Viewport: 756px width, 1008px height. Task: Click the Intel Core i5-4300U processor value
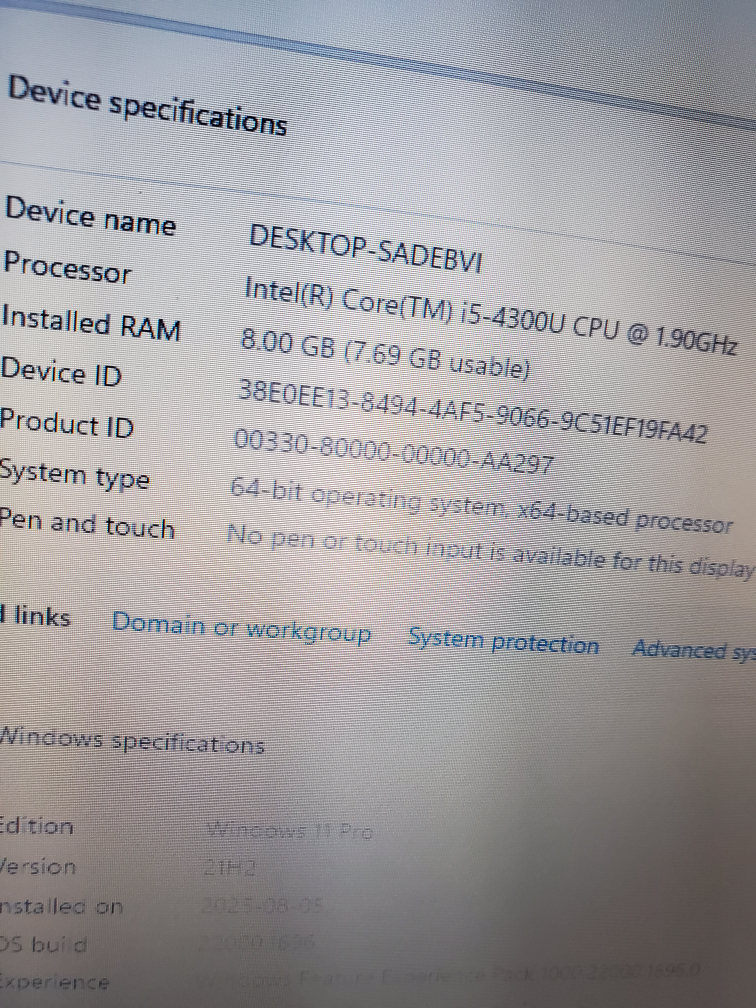(x=490, y=314)
